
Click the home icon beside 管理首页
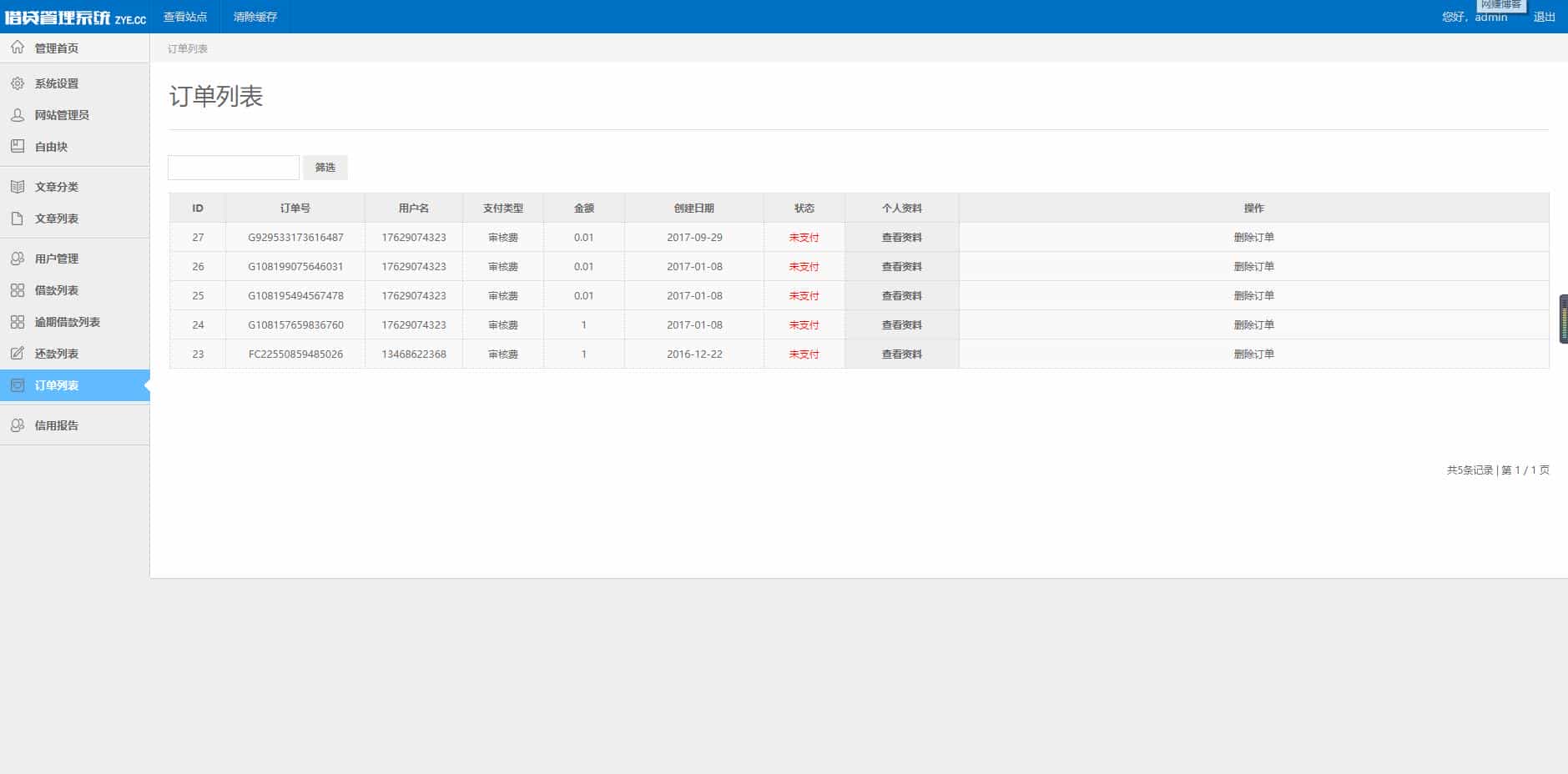click(18, 48)
